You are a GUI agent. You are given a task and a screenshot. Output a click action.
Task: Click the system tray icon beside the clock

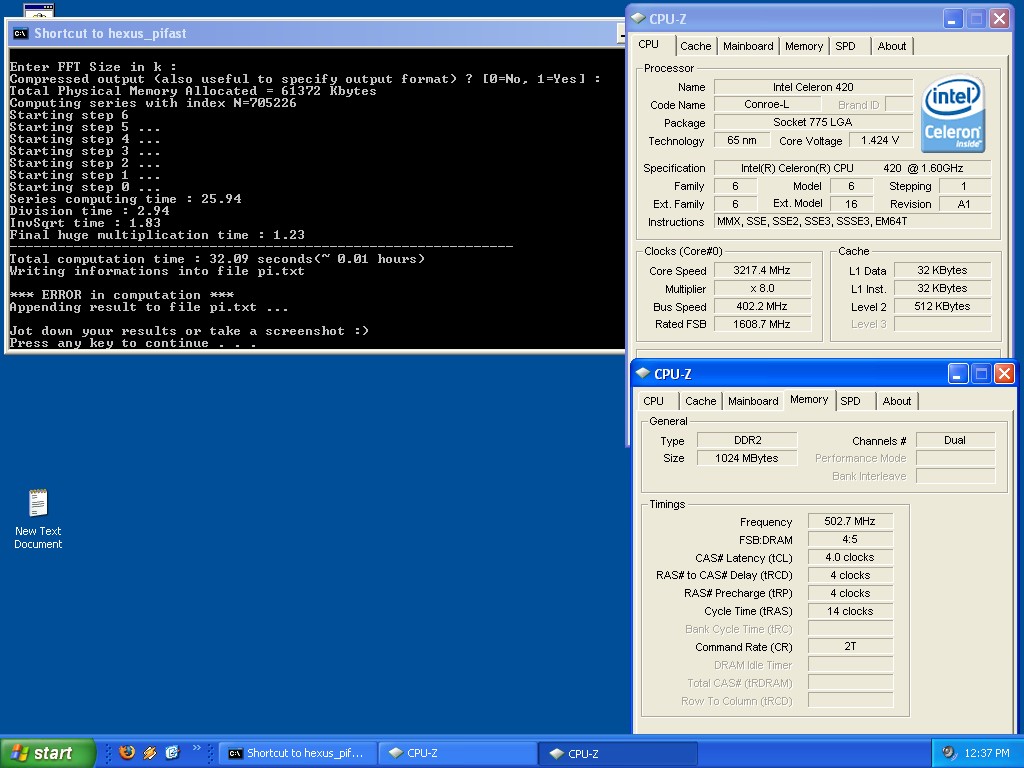949,752
